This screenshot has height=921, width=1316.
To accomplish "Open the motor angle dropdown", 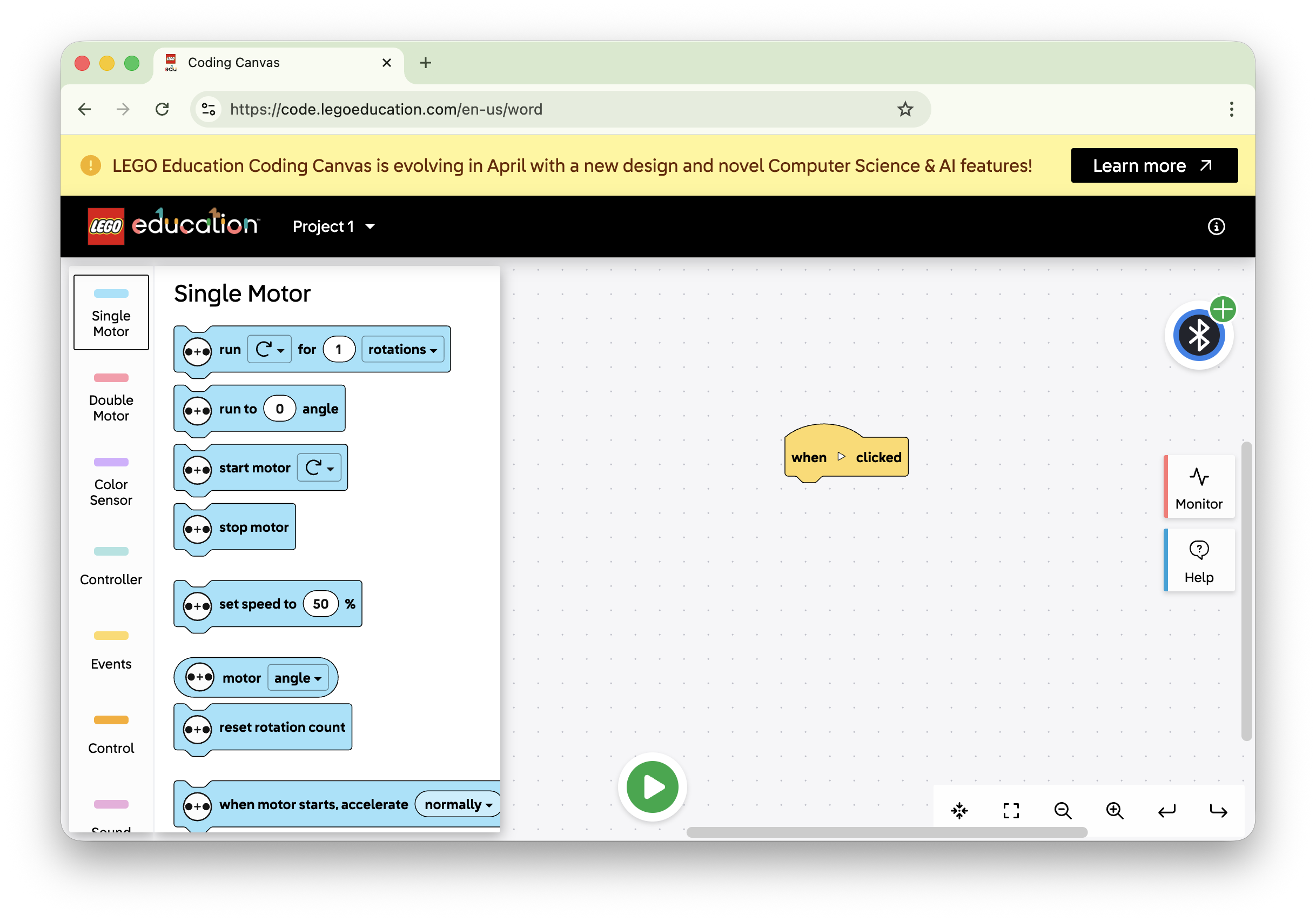I will [298, 678].
